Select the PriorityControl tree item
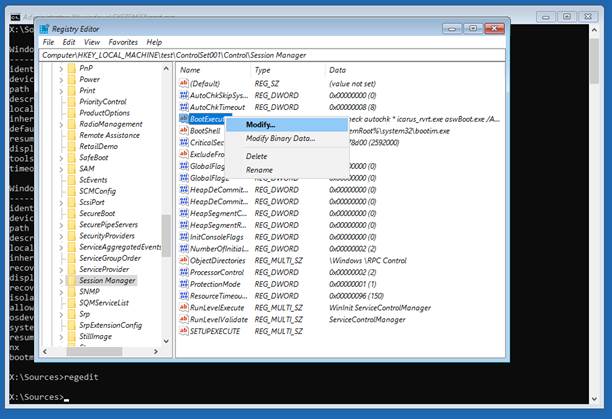 click(103, 101)
